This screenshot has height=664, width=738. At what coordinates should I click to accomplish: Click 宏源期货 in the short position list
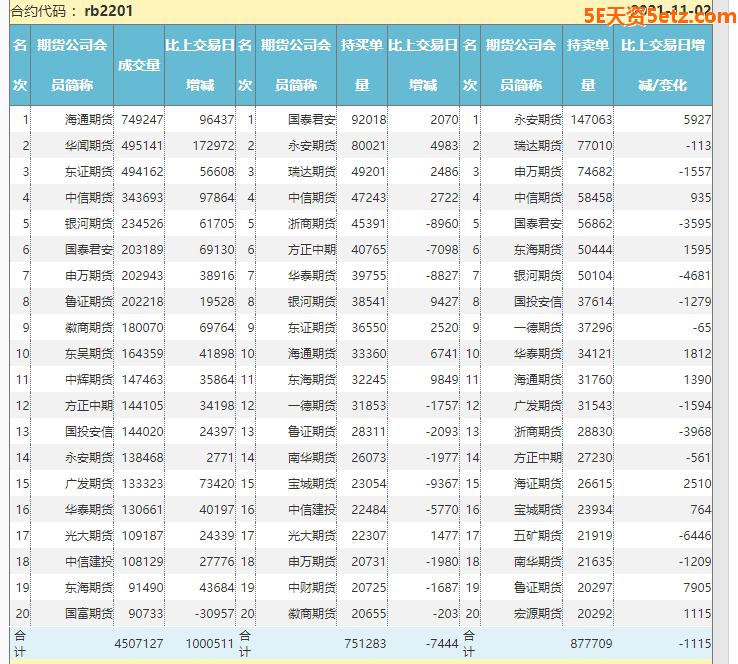[537, 613]
